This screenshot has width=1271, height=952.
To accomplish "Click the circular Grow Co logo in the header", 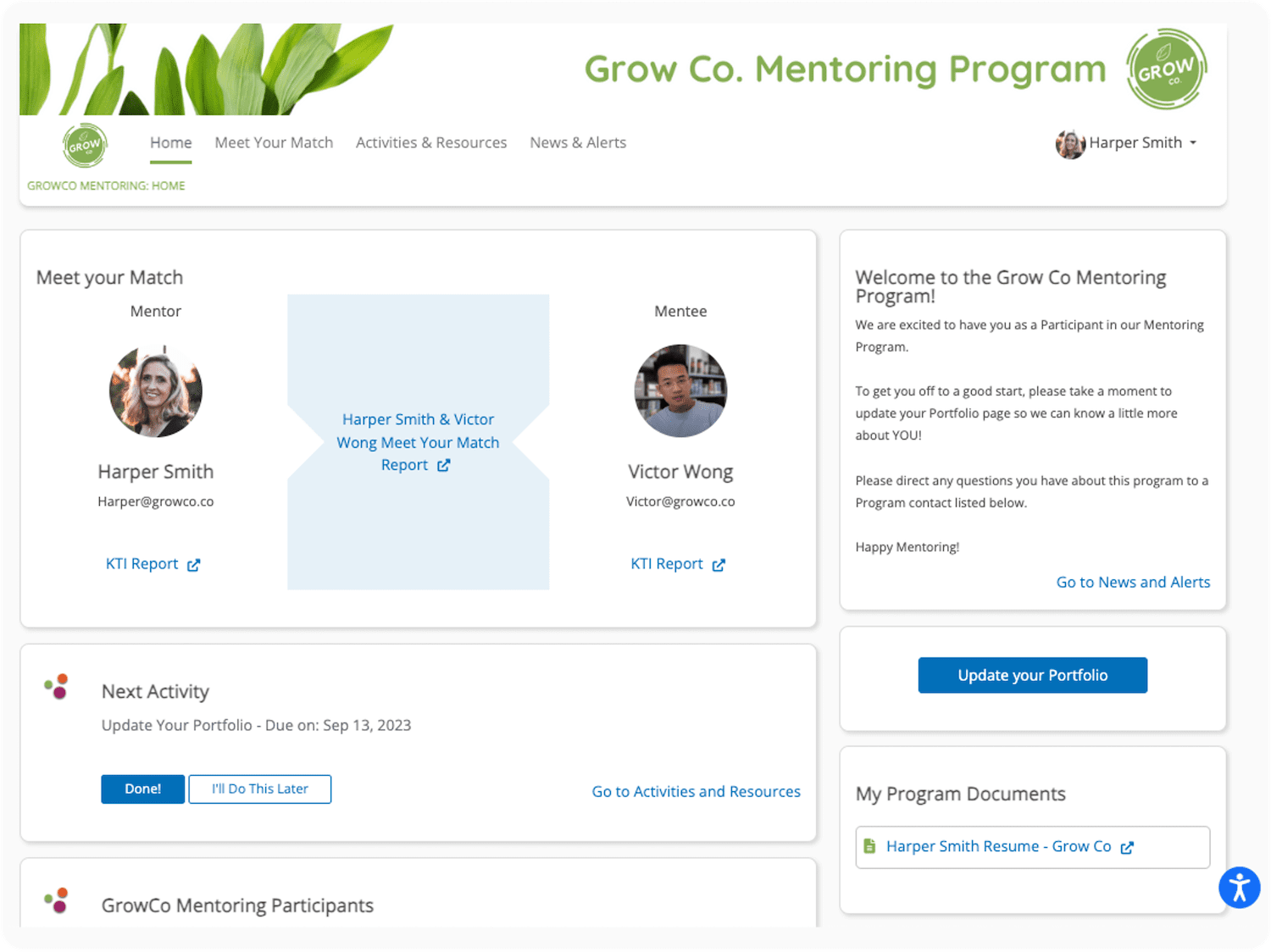I will (1165, 69).
